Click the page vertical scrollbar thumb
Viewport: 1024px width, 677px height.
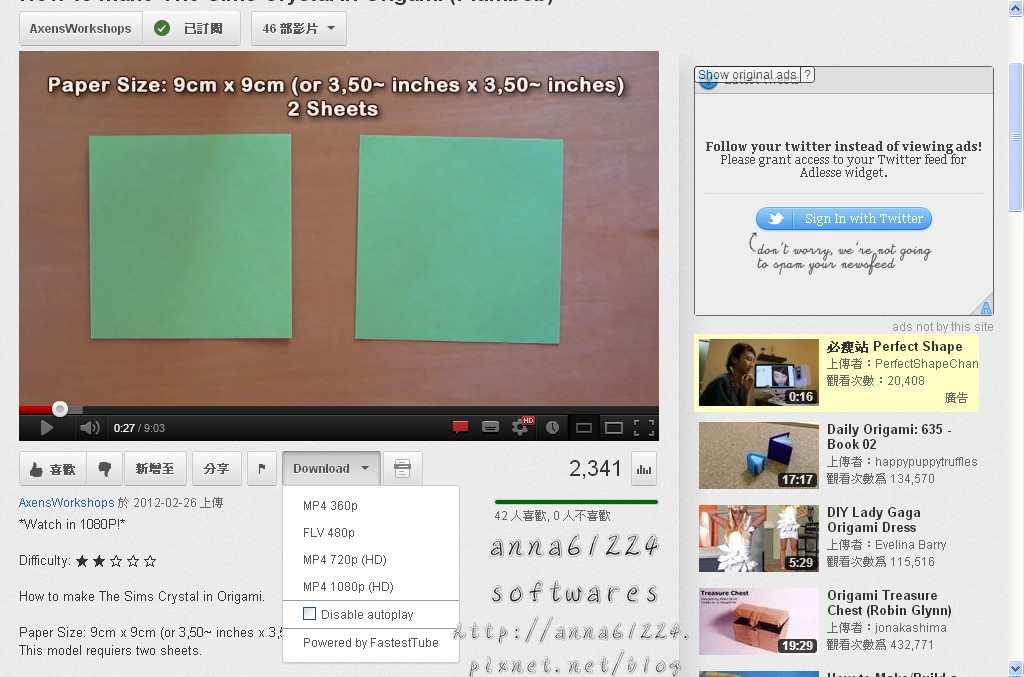[x=1015, y=137]
